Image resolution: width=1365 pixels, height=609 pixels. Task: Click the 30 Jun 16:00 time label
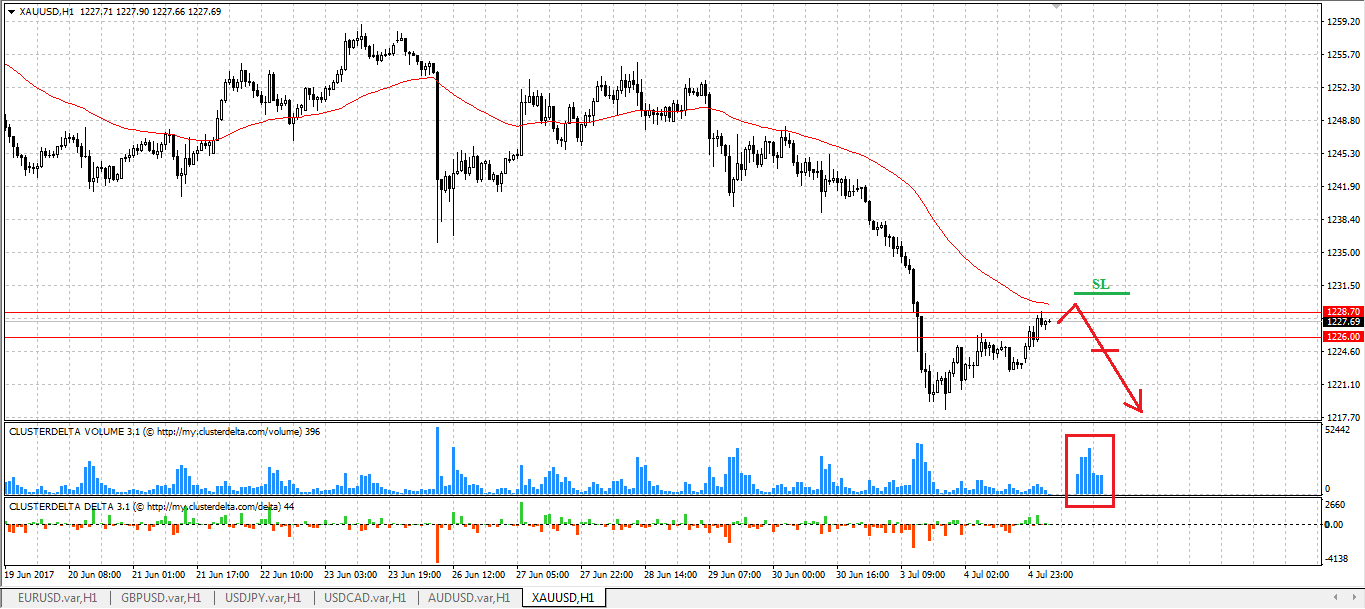tap(865, 576)
